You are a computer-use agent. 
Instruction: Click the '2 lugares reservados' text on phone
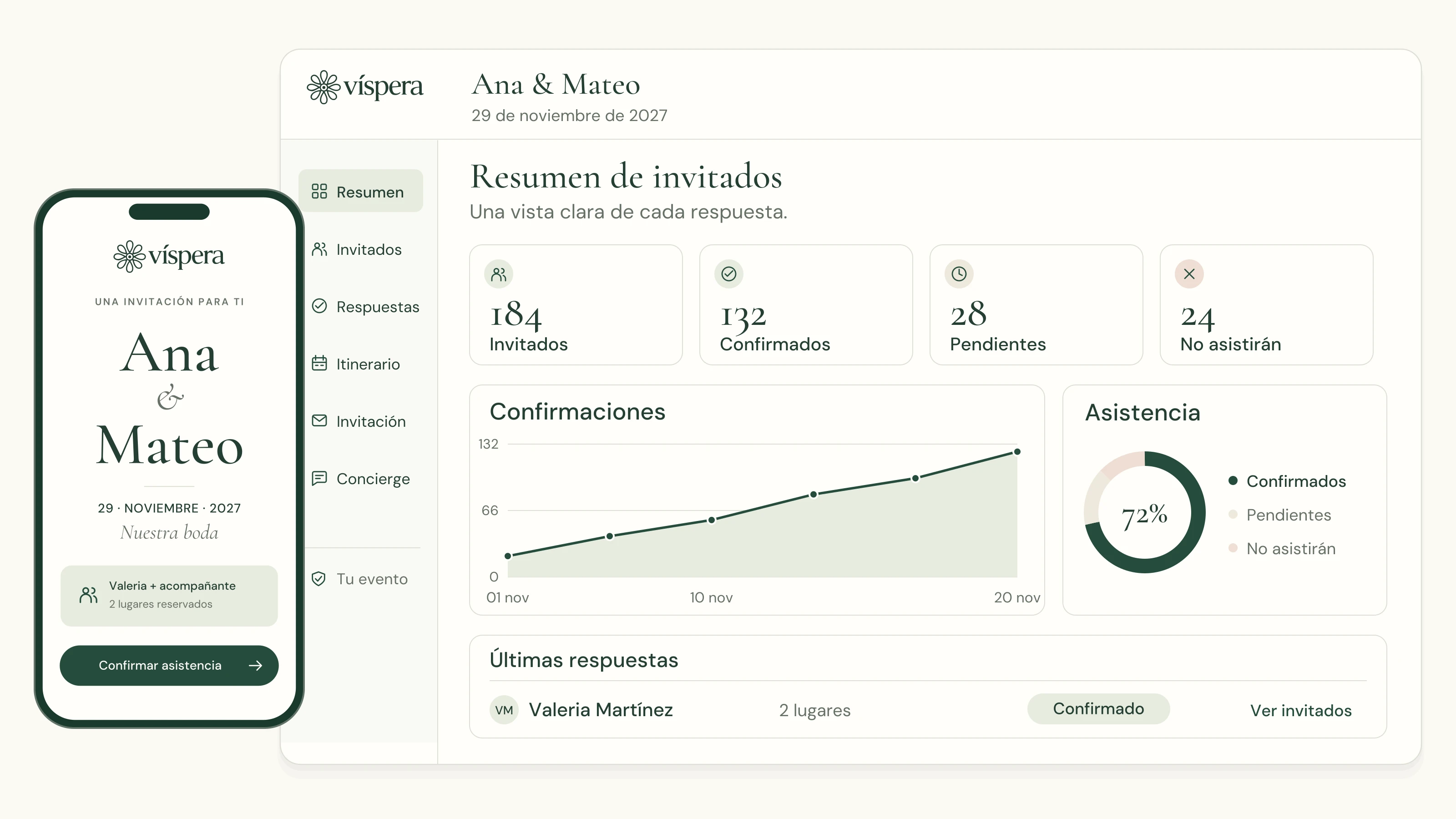click(x=161, y=604)
